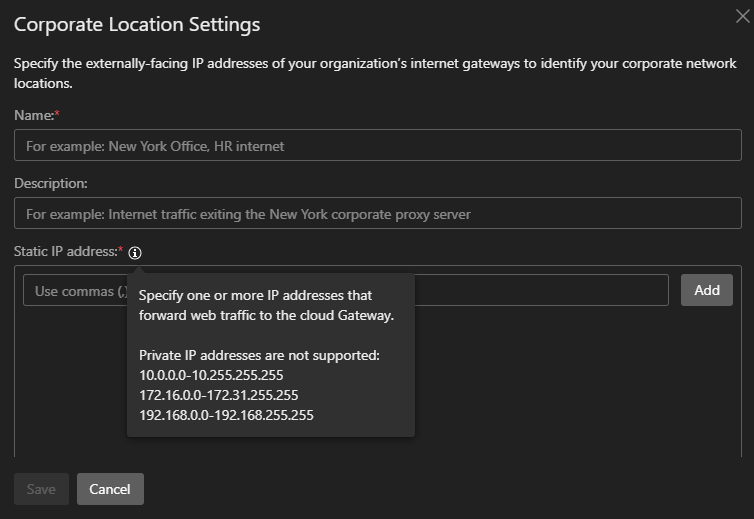Viewport: 754px width, 519px height.
Task: Click the 10.0.0.0-10.255.255.255 range in tooltip
Action: pyautogui.click(x=211, y=375)
